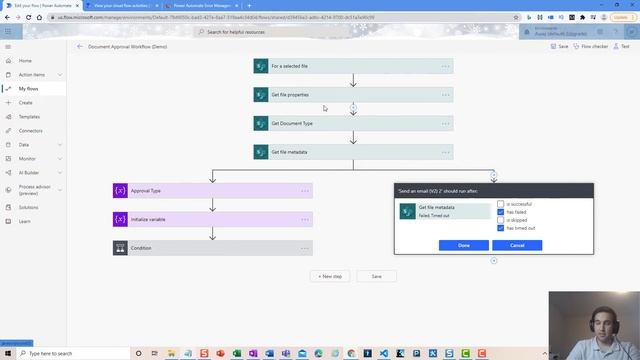Click Cancel in the run after panel
Screen dimensions: 640x360
517,245
